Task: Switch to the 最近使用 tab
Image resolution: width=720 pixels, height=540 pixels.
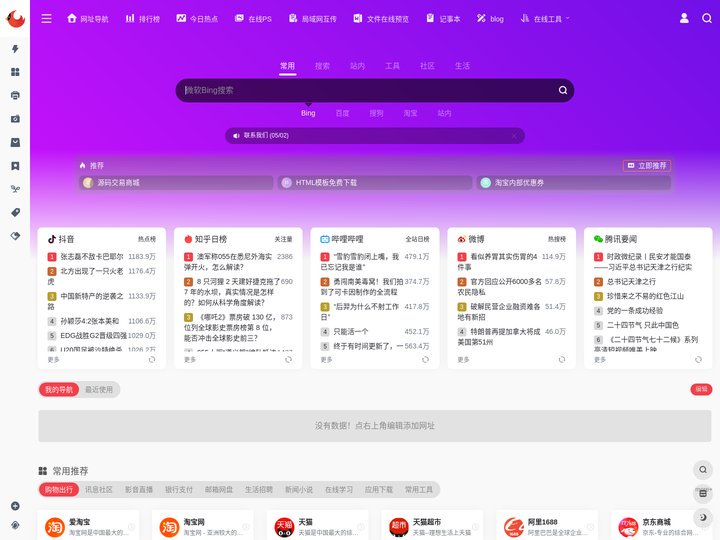Action: click(99, 389)
